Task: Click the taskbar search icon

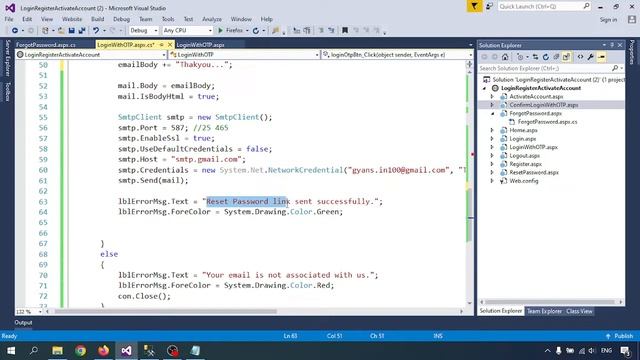Action: point(34,351)
